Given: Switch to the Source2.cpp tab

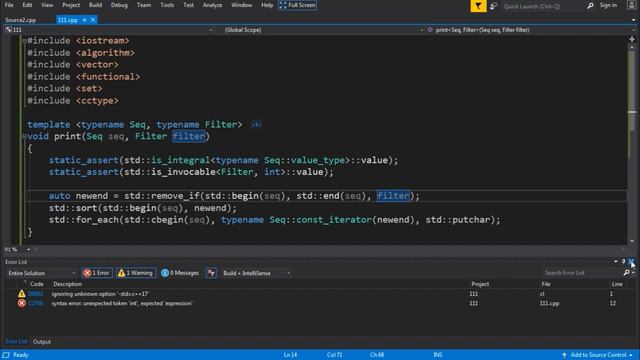Looking at the screenshot, I should tap(20, 20).
